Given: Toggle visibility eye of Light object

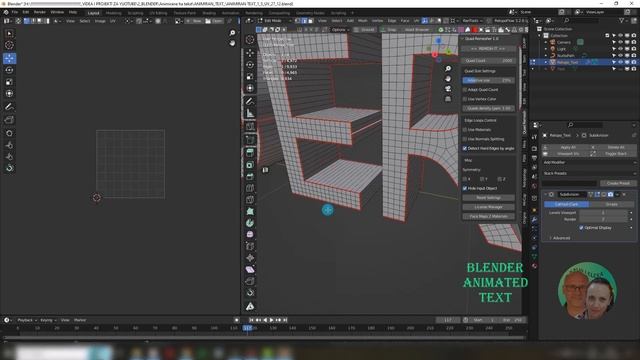Looking at the screenshot, I should coord(620,49).
